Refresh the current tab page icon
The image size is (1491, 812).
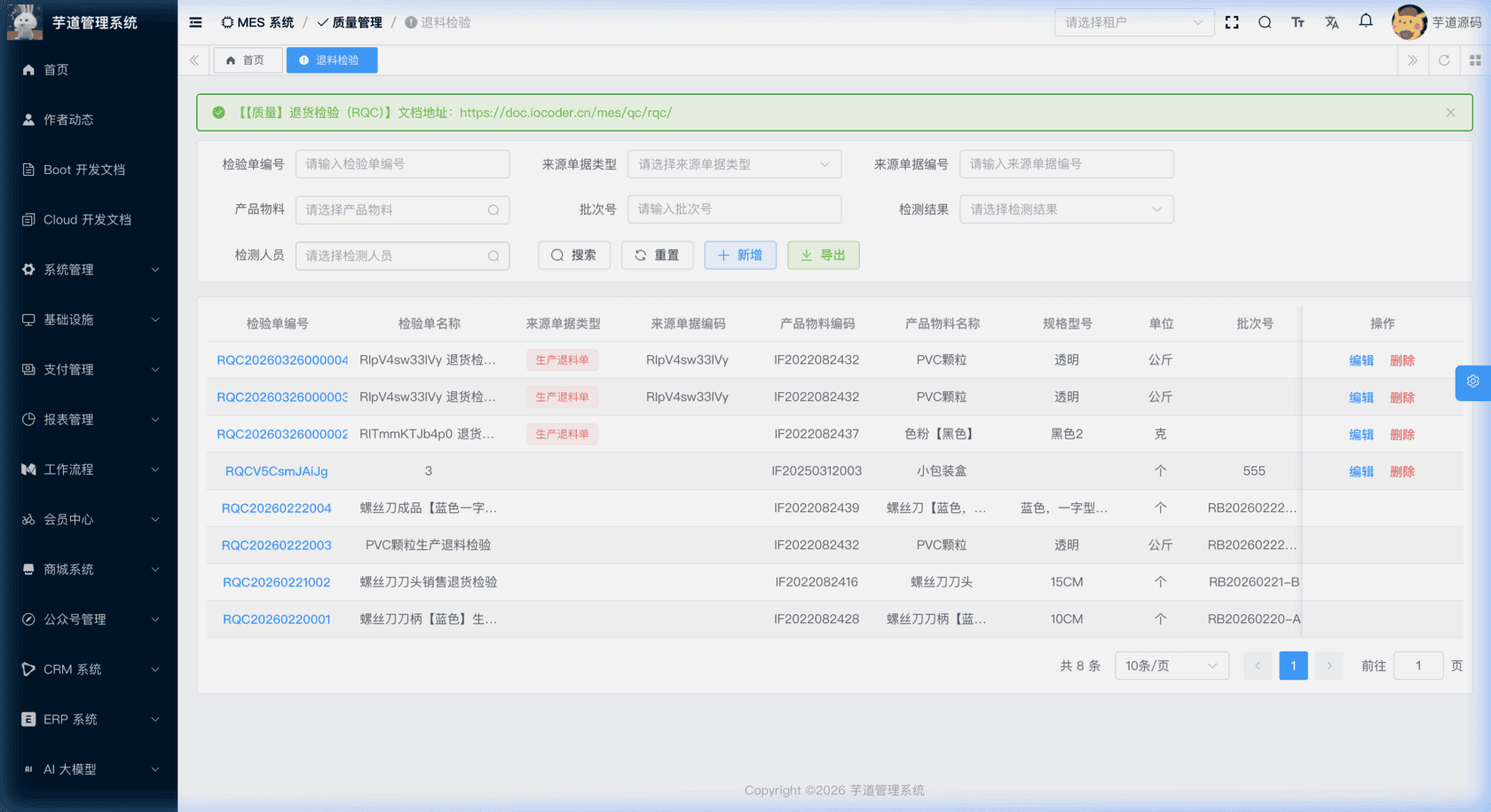pos(1444,60)
